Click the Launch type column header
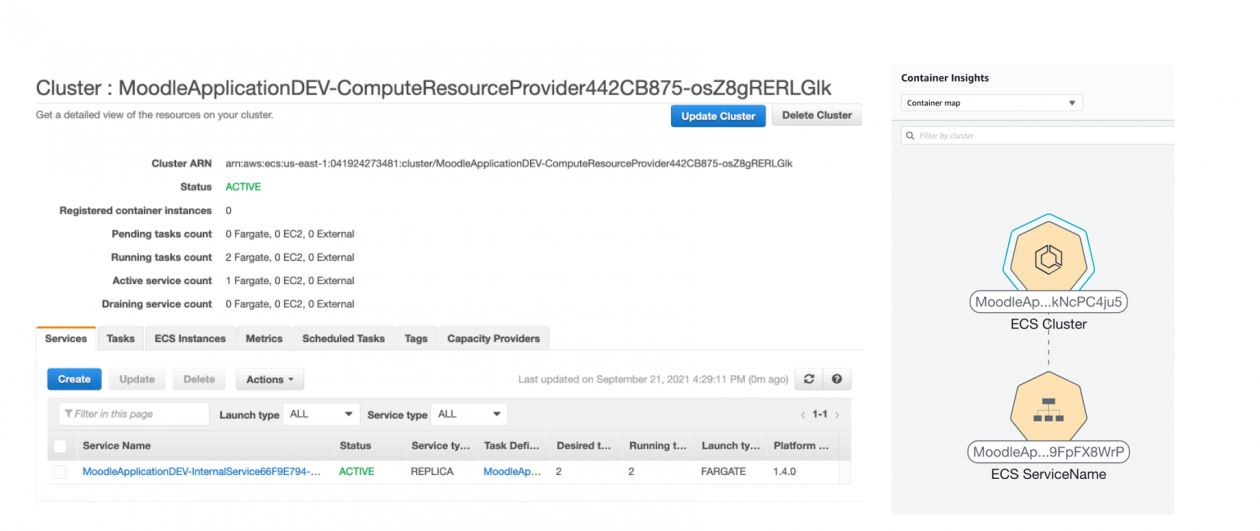1260x531 pixels. pos(730,446)
